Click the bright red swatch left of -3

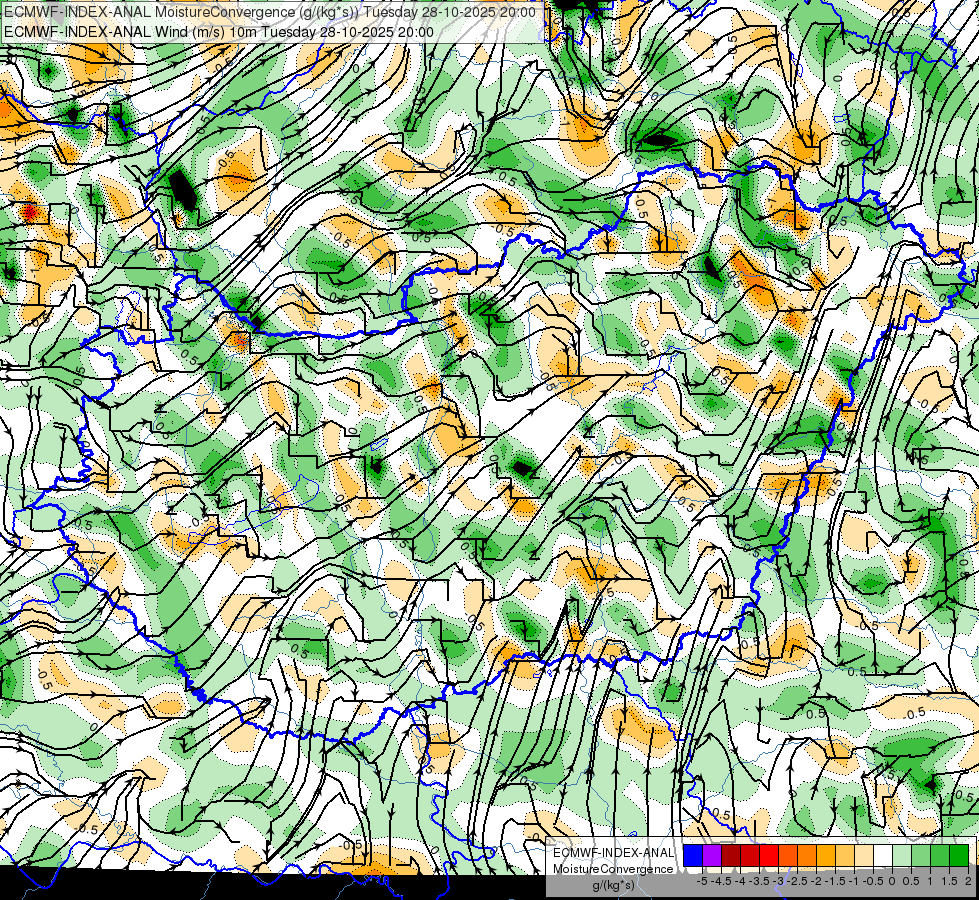[x=769, y=856]
